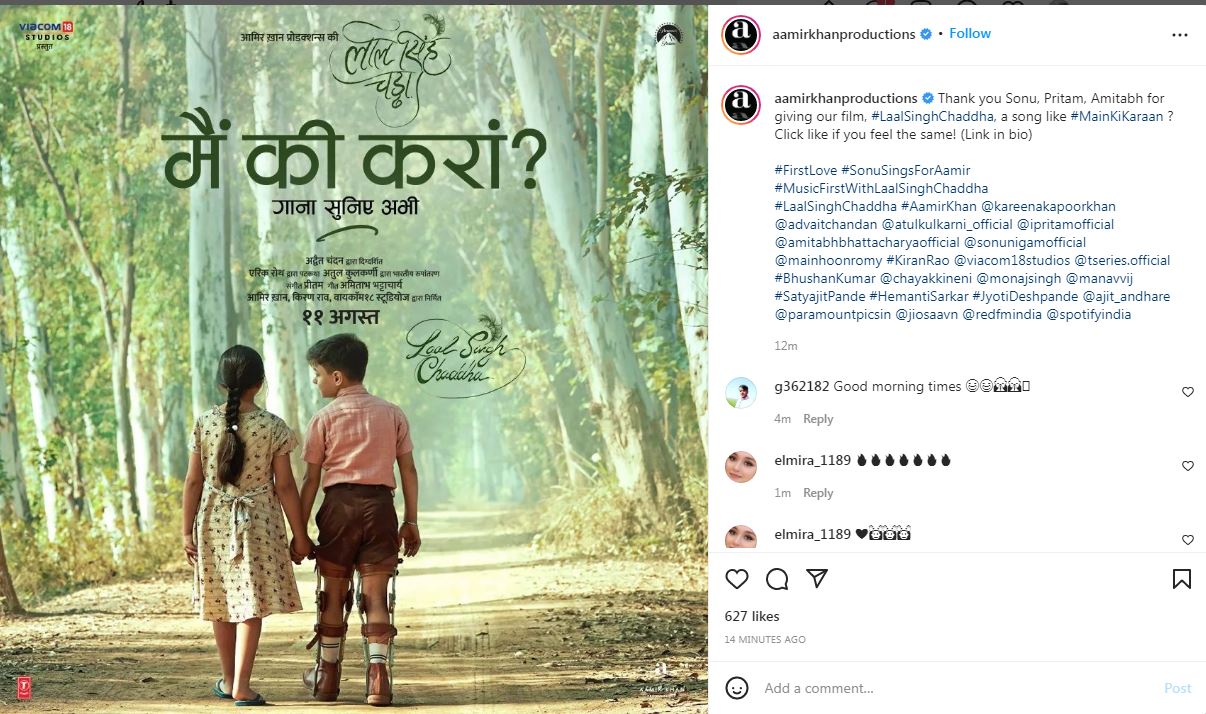The height and width of the screenshot is (714, 1206).
Task: Open the g362182 commenter profile picture
Action: (x=741, y=393)
